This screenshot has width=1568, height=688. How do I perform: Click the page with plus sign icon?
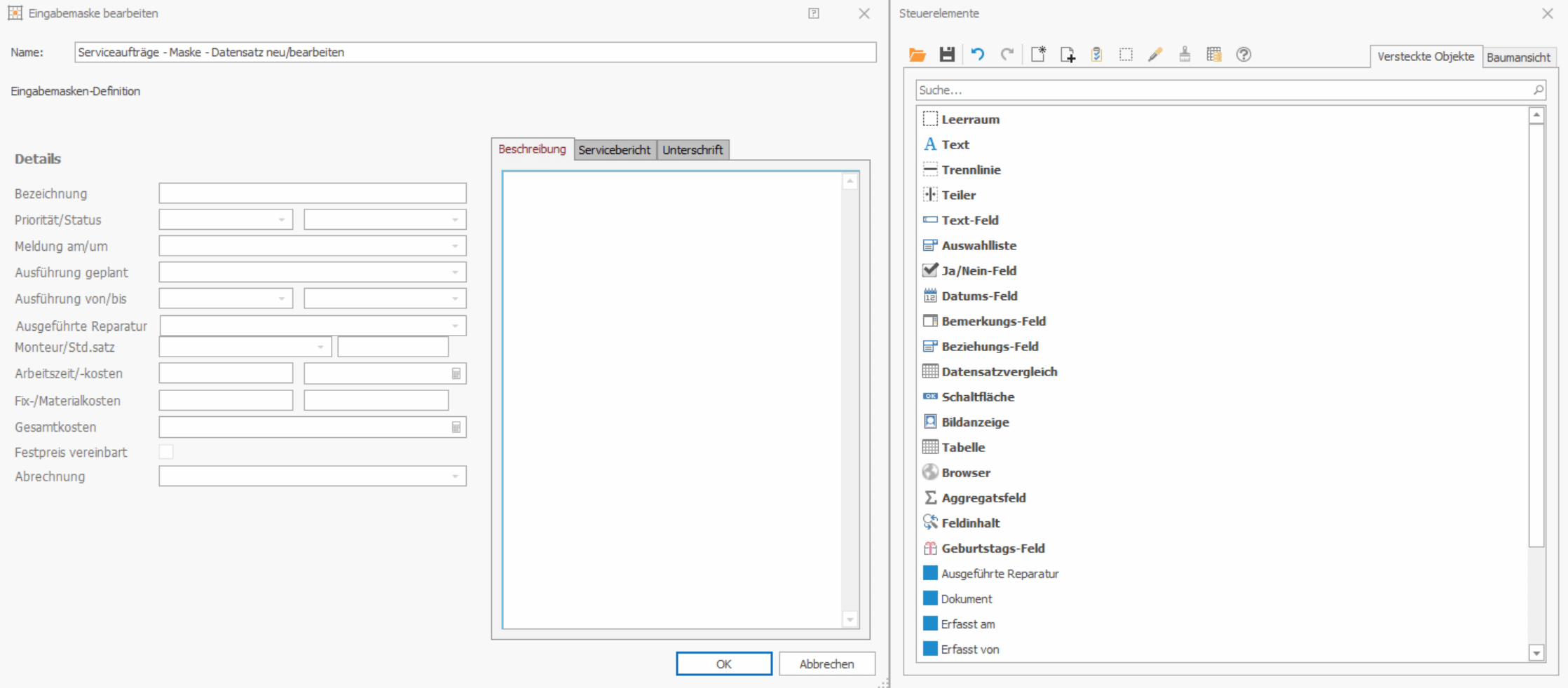(x=1068, y=55)
